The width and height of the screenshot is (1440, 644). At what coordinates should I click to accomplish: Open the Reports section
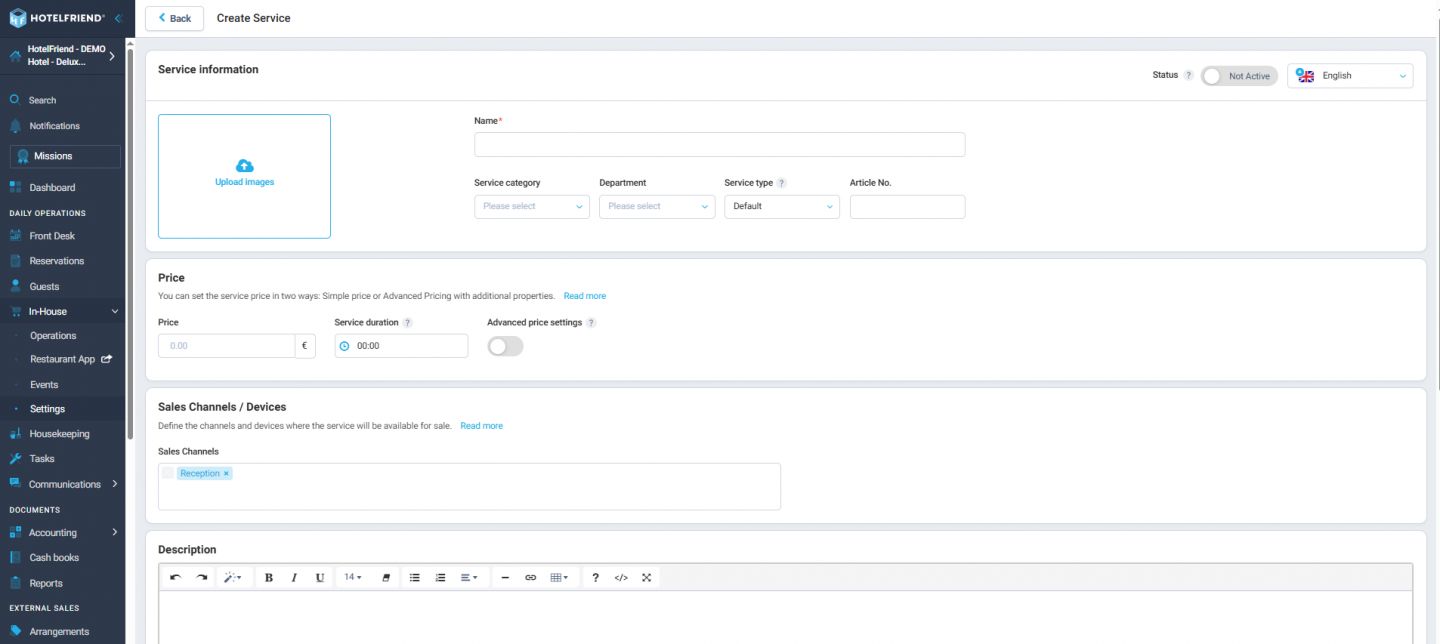47,582
